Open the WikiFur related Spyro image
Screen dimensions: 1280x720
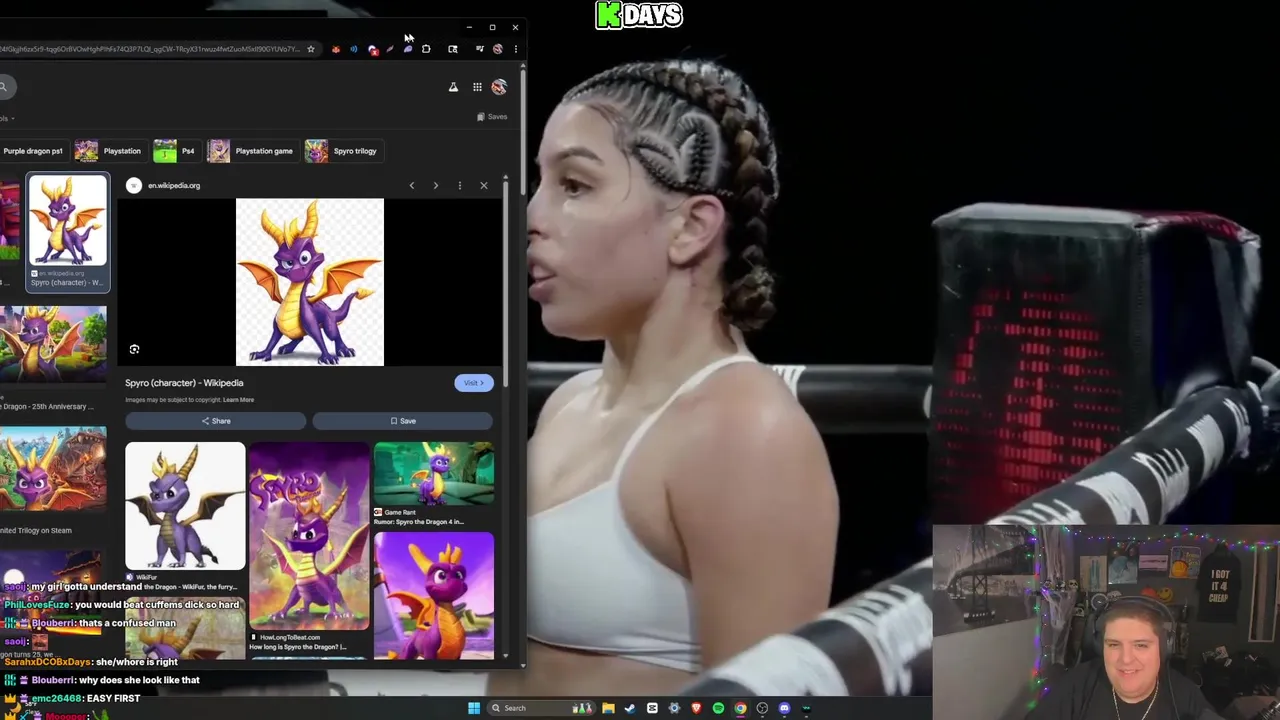tap(185, 506)
